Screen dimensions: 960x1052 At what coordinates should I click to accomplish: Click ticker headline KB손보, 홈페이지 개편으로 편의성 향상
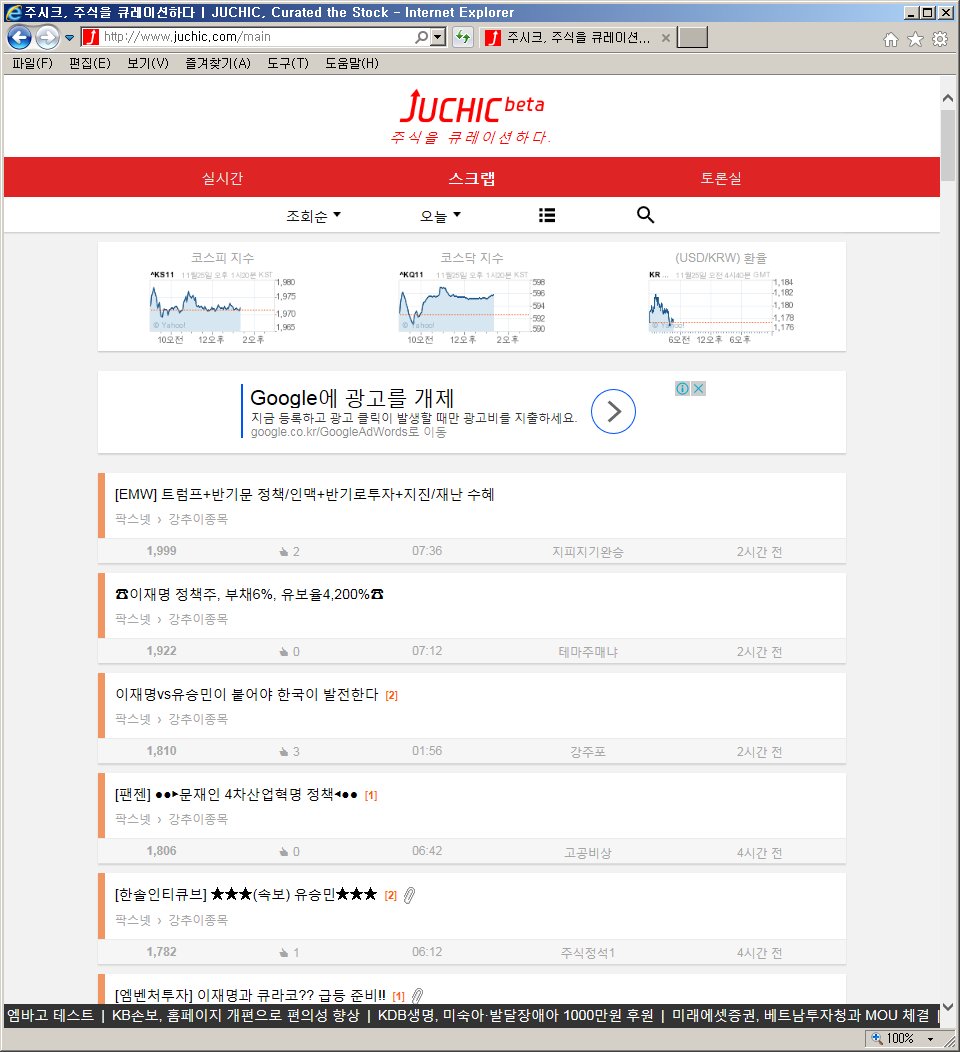235,1015
